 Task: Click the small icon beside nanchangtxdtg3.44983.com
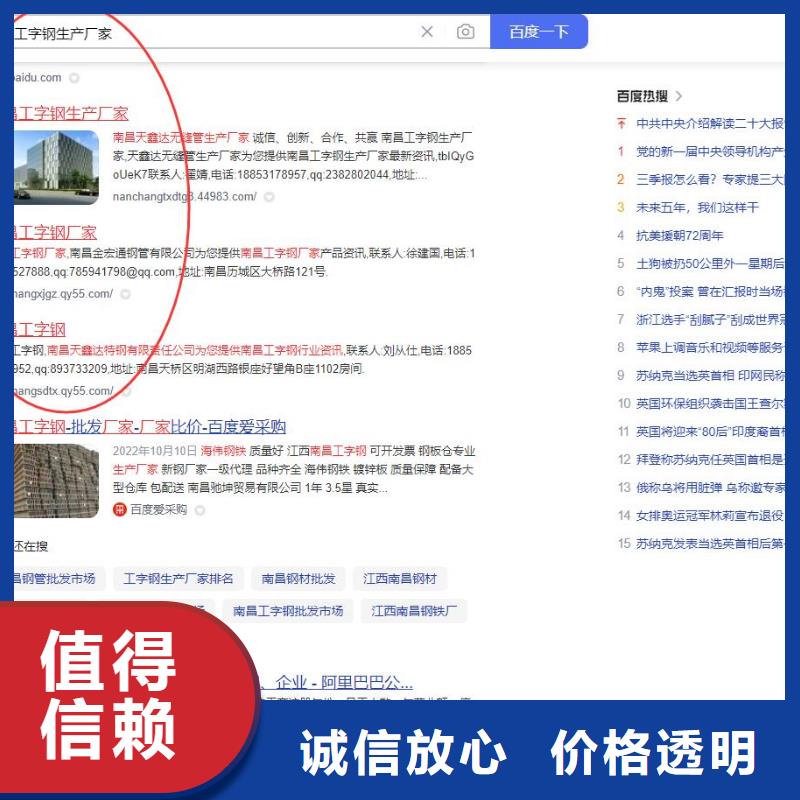(269, 197)
